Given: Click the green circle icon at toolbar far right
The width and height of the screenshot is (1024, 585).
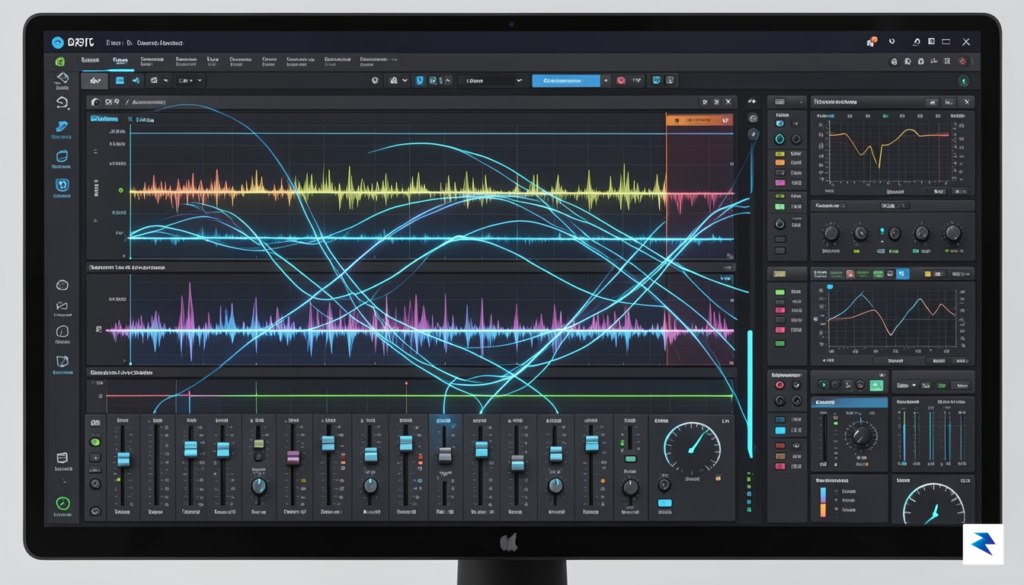Looking at the screenshot, I should (x=964, y=81).
